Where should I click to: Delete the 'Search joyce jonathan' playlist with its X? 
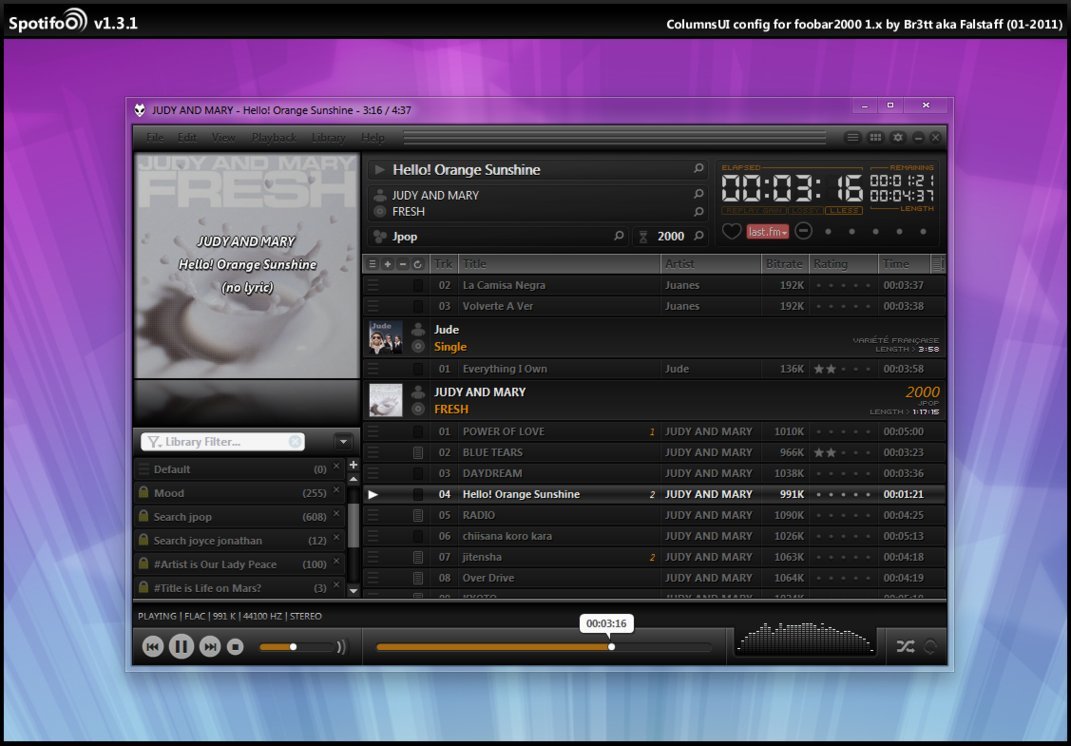point(336,536)
